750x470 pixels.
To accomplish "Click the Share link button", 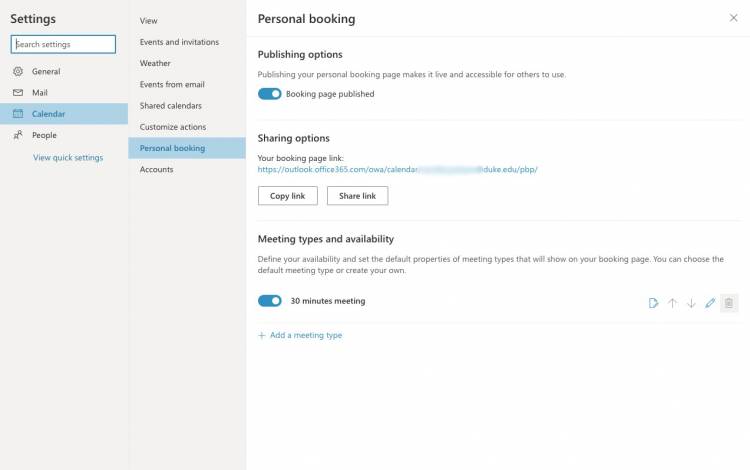I will 357,196.
